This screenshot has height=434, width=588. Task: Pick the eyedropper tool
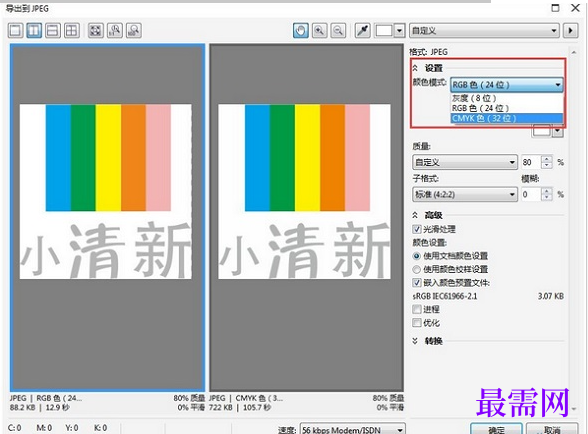pyautogui.click(x=363, y=30)
